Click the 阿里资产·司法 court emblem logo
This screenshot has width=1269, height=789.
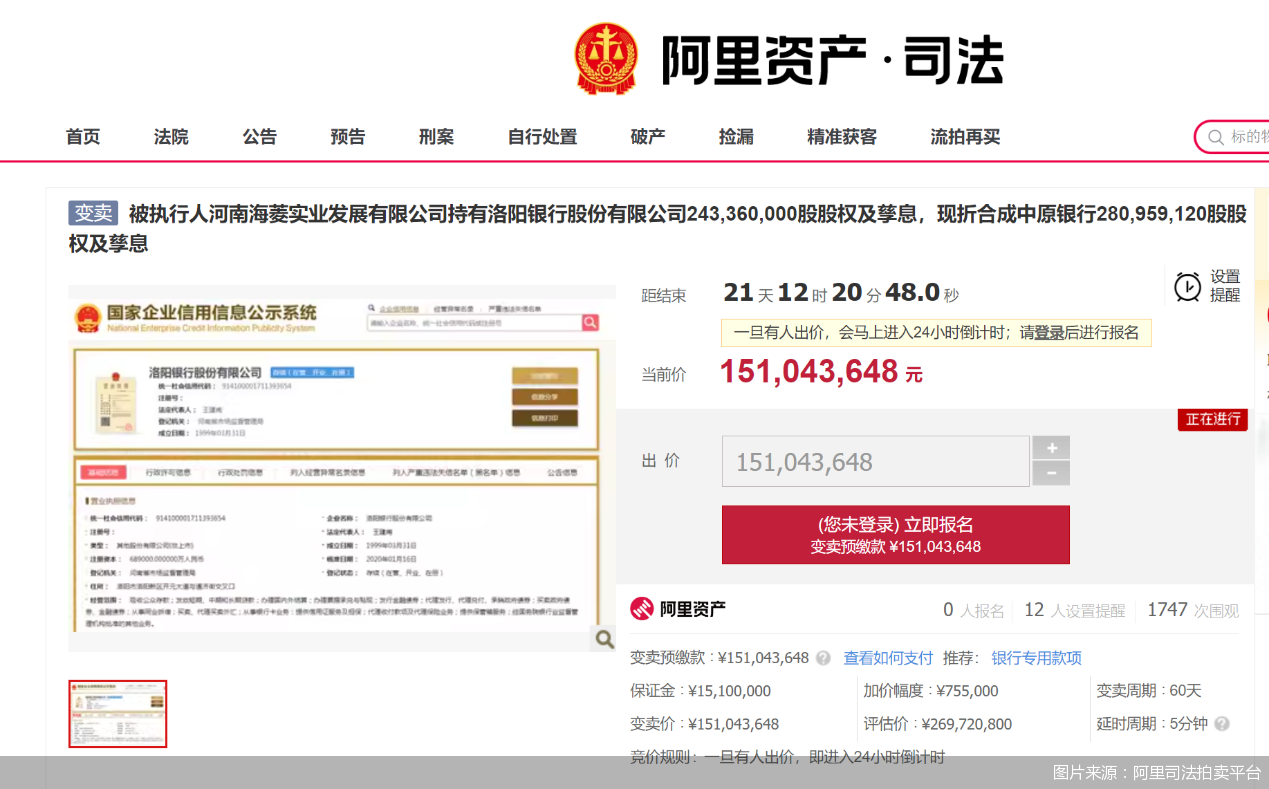pos(606,59)
